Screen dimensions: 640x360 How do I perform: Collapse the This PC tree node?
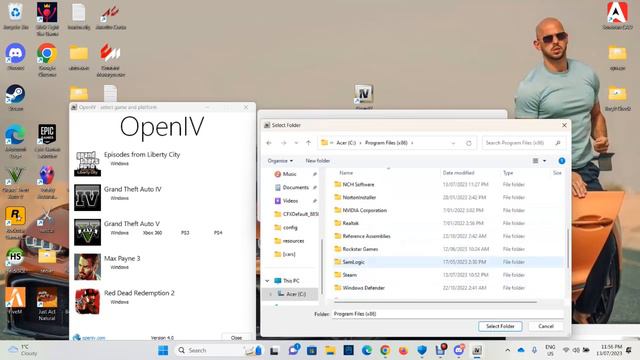(x=267, y=281)
